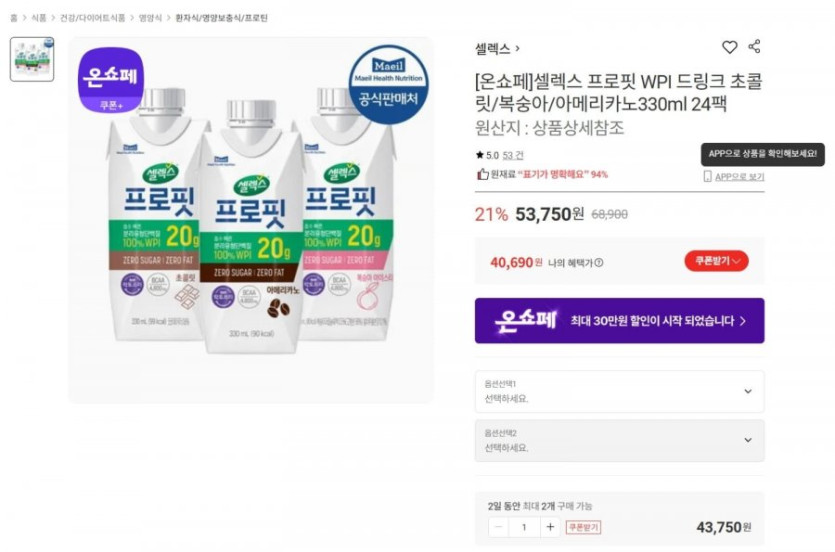Select the product thumbnail image

pos(32,59)
